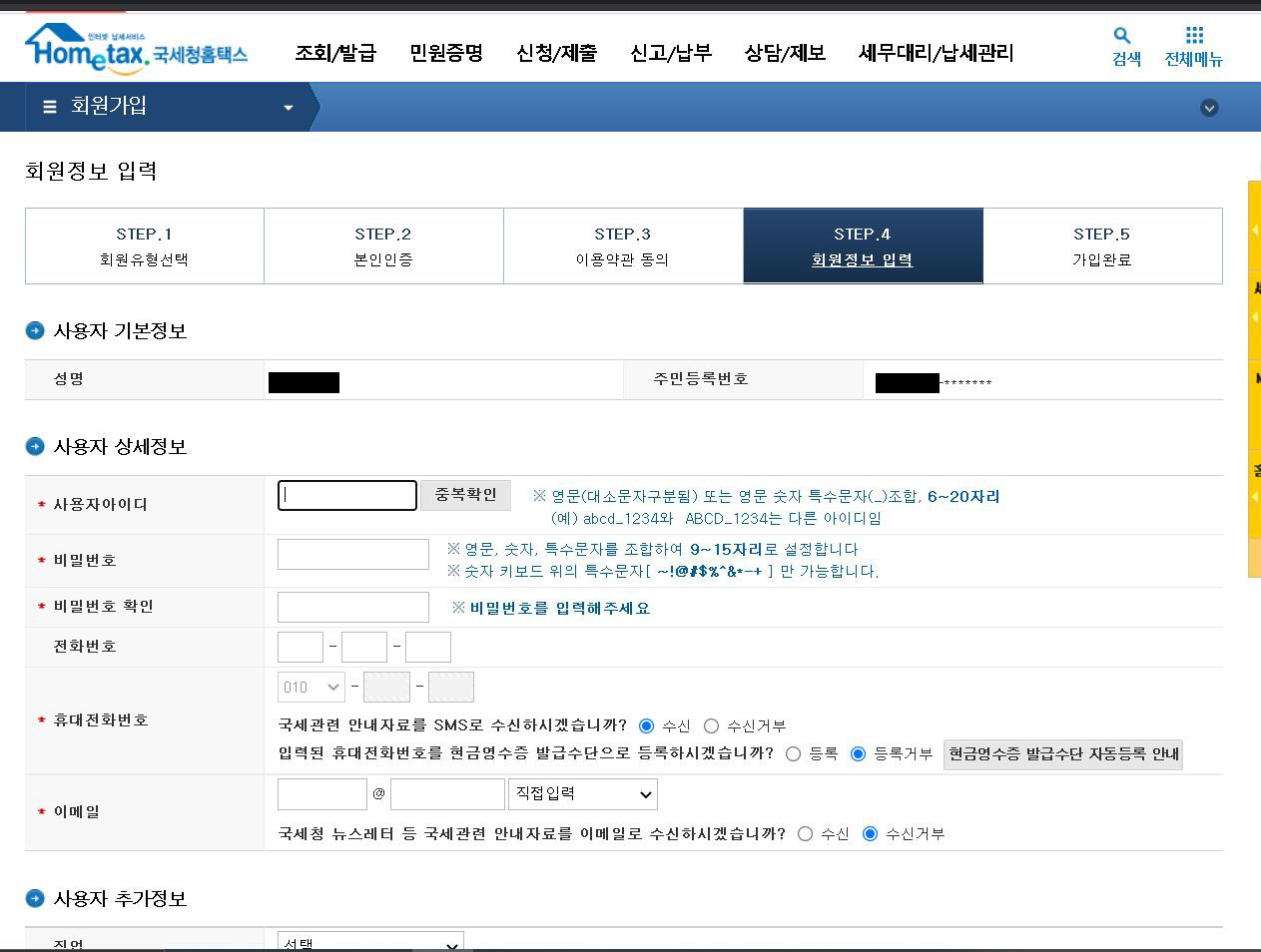1261x952 pixels.
Task: Click the Hometax logo
Action: click(136, 48)
